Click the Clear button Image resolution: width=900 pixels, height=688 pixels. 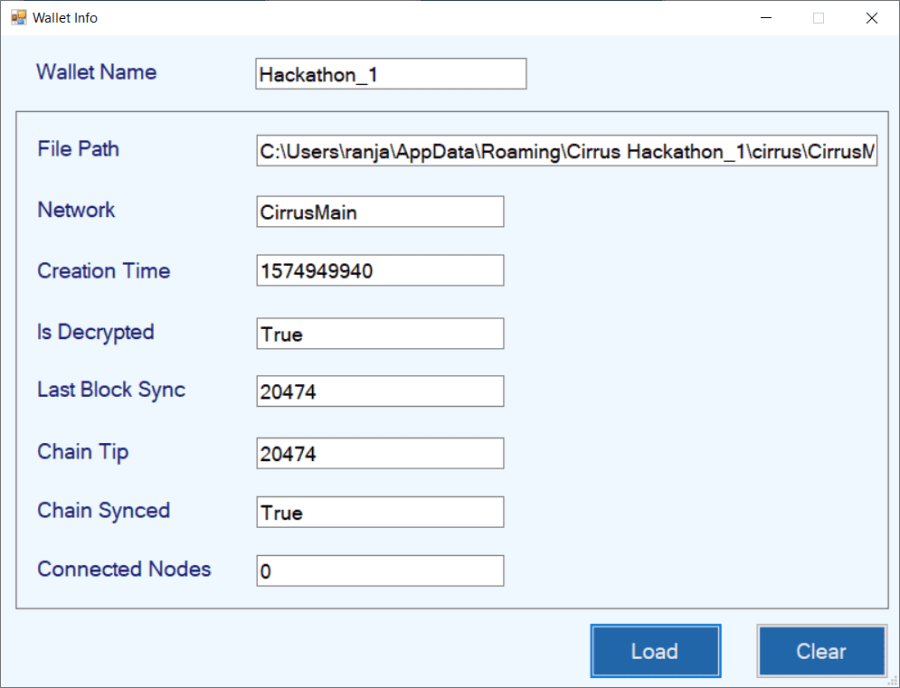point(821,651)
